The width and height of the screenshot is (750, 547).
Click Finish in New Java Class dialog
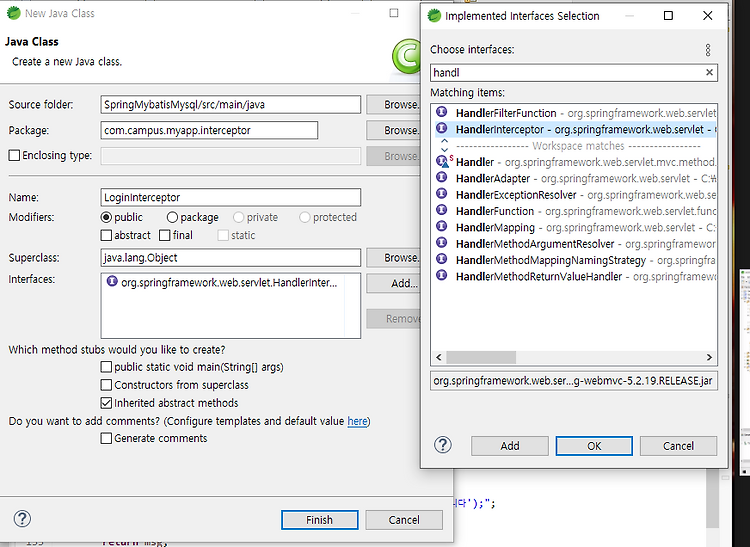[x=320, y=520]
